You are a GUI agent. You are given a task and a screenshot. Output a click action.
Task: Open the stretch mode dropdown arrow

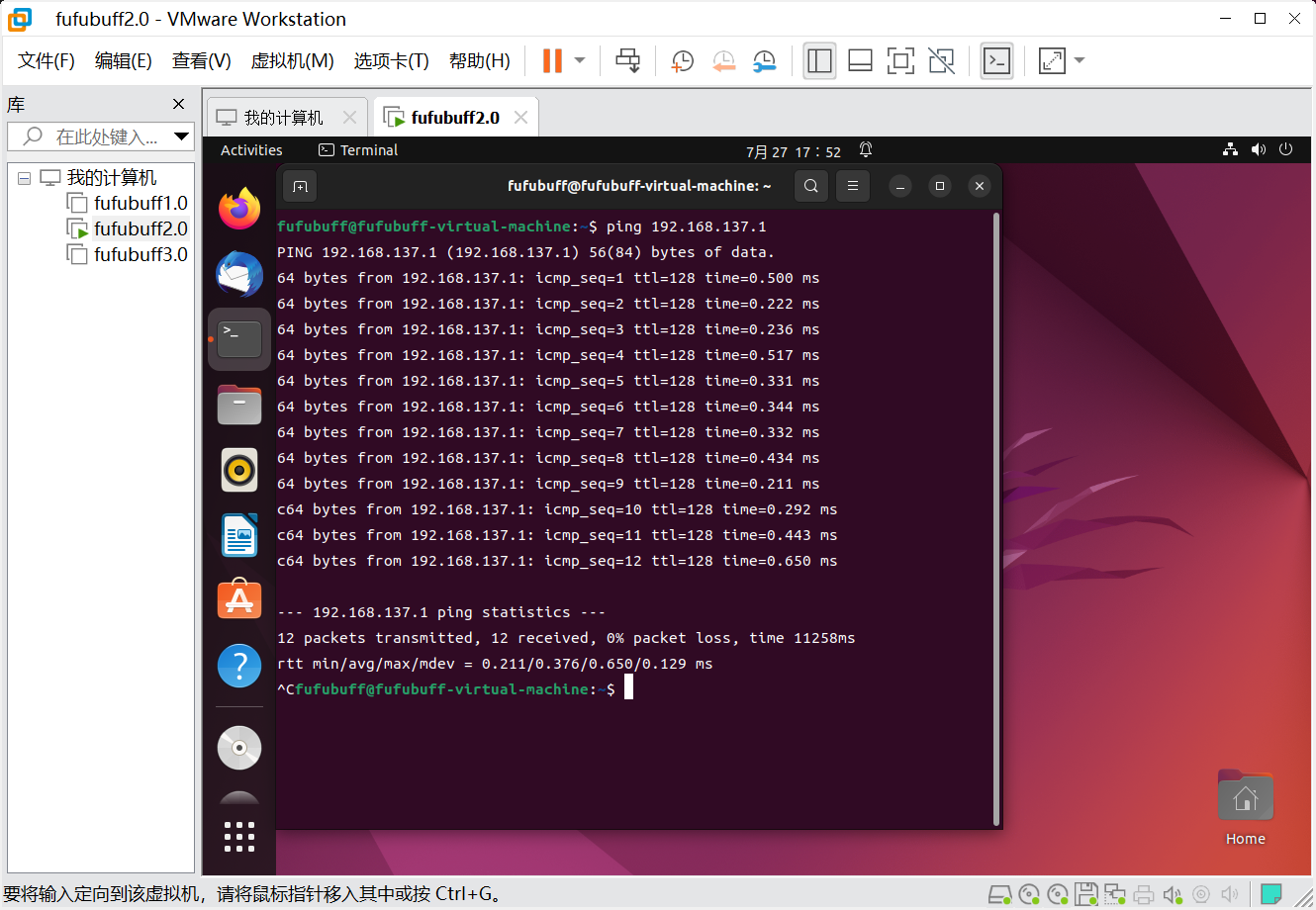(1080, 60)
